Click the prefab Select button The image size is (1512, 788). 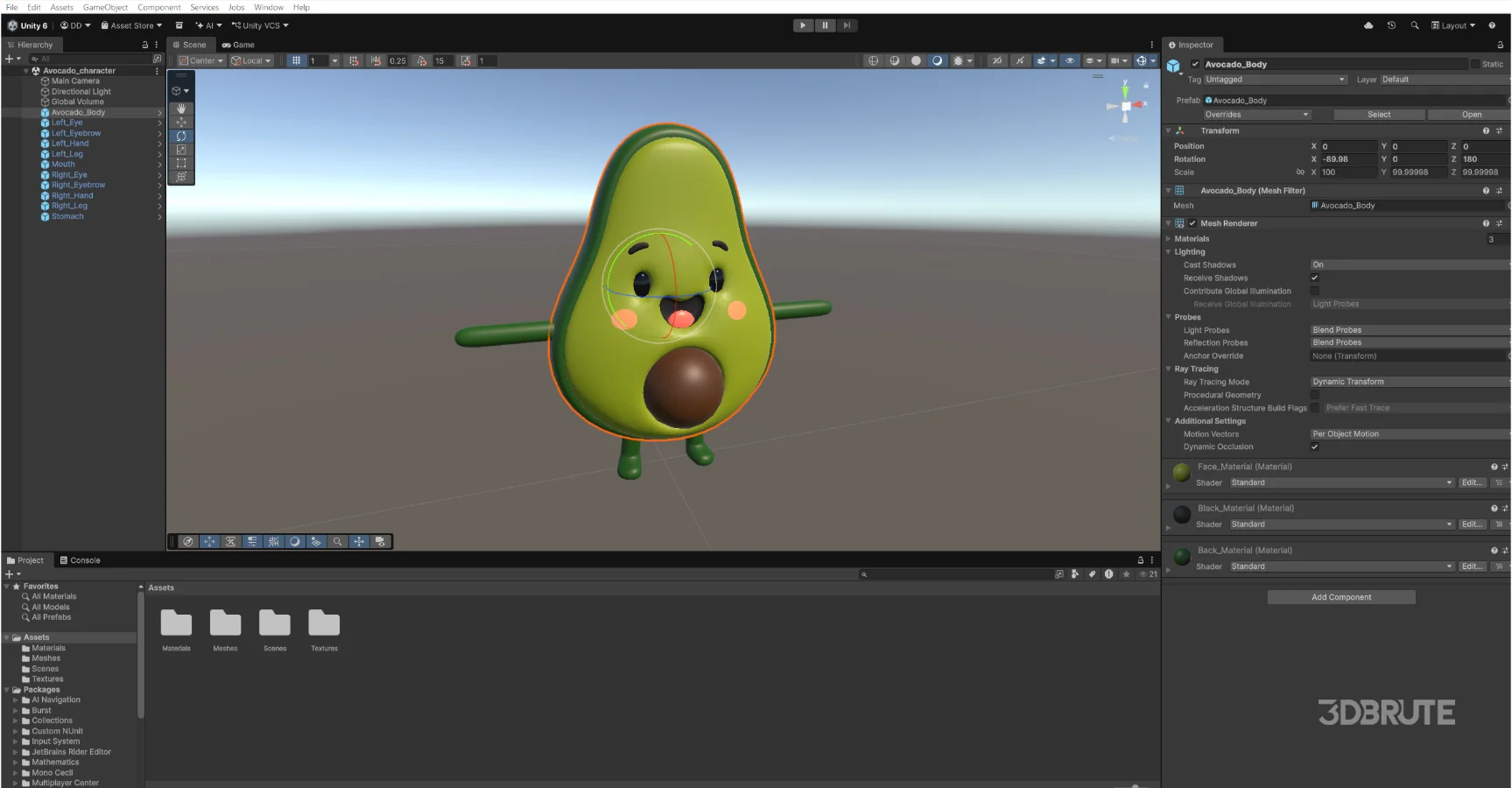point(1379,115)
